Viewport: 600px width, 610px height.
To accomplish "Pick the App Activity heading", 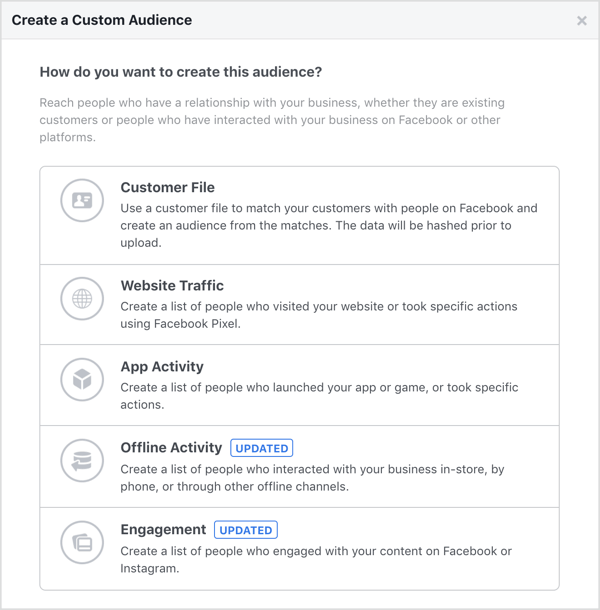I will point(164,367).
